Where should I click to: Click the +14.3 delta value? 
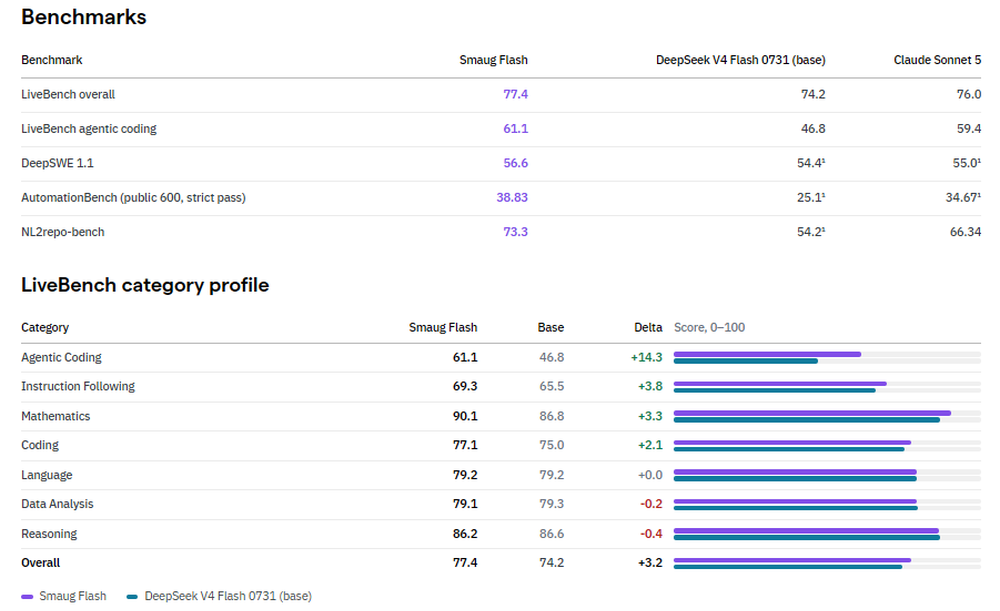click(x=647, y=358)
